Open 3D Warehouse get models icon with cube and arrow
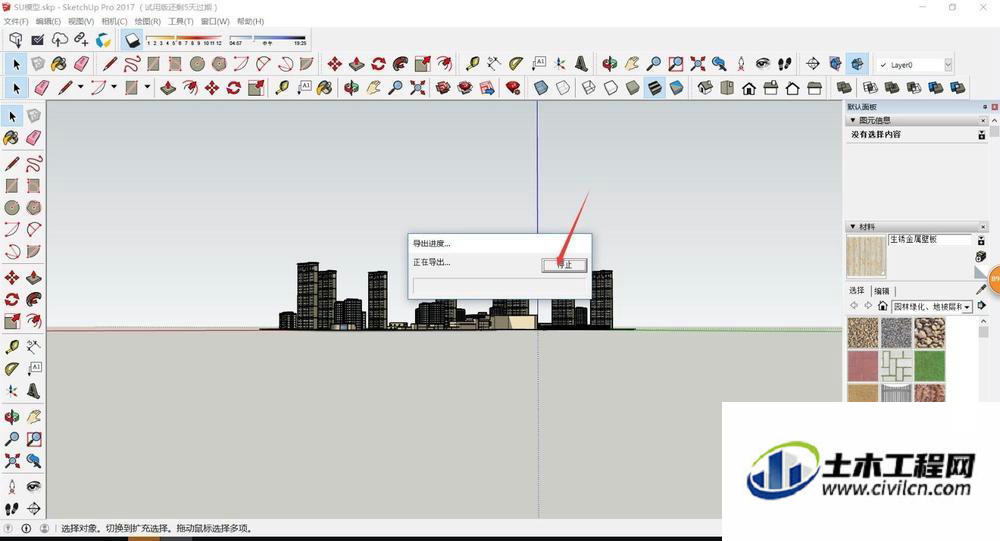1000x541 pixels. pyautogui.click(x=15, y=40)
